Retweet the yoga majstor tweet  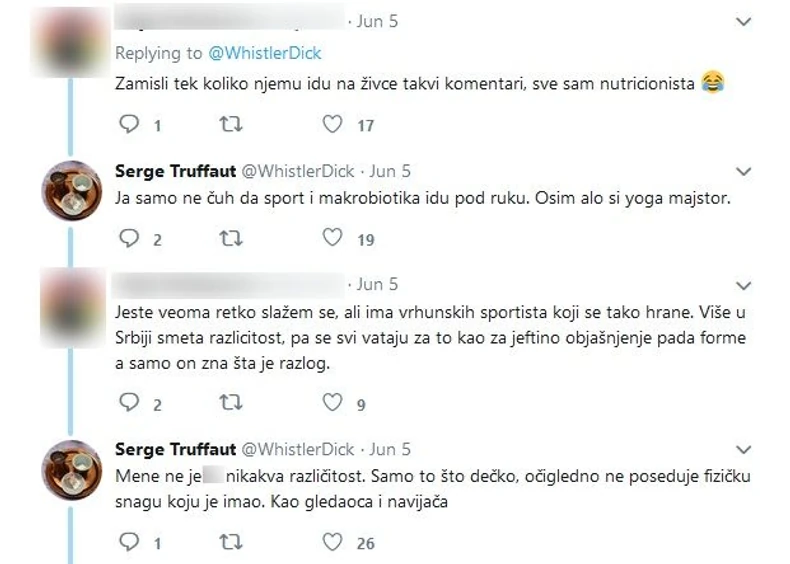[x=231, y=238]
